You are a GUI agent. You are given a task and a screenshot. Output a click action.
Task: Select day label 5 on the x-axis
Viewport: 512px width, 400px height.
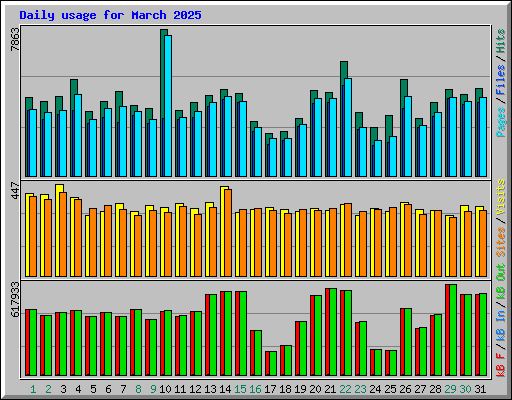[x=93, y=389]
